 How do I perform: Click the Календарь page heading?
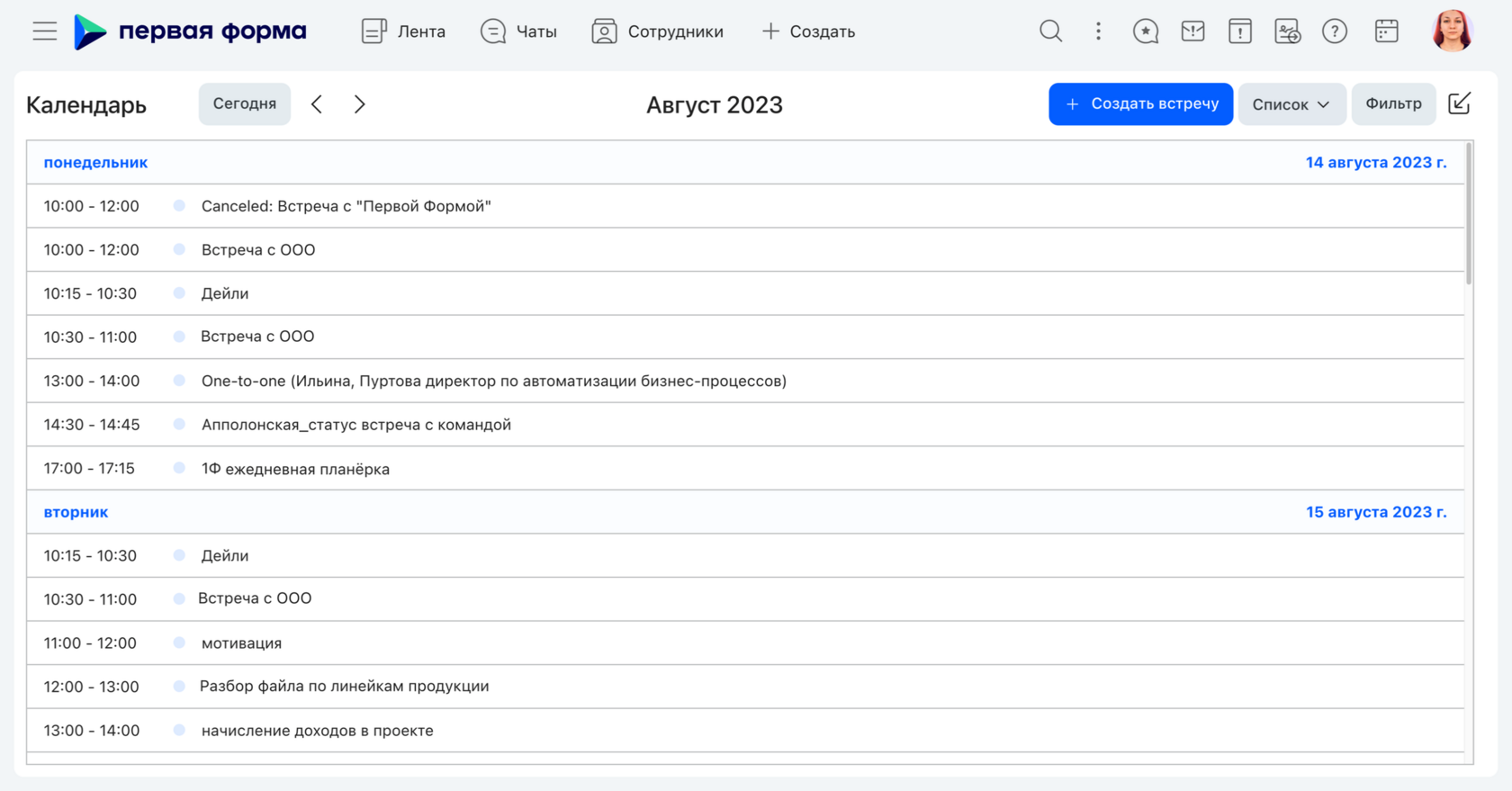coord(86,105)
